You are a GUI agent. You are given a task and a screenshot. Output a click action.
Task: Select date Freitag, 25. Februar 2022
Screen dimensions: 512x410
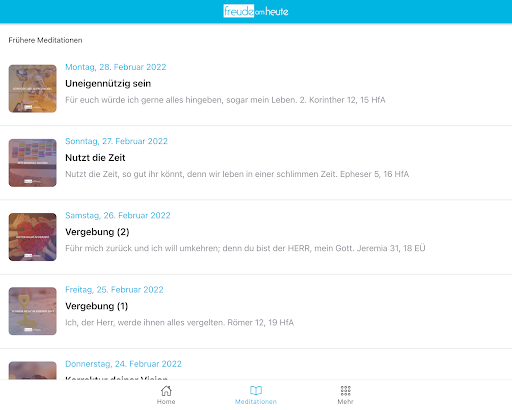114,290
